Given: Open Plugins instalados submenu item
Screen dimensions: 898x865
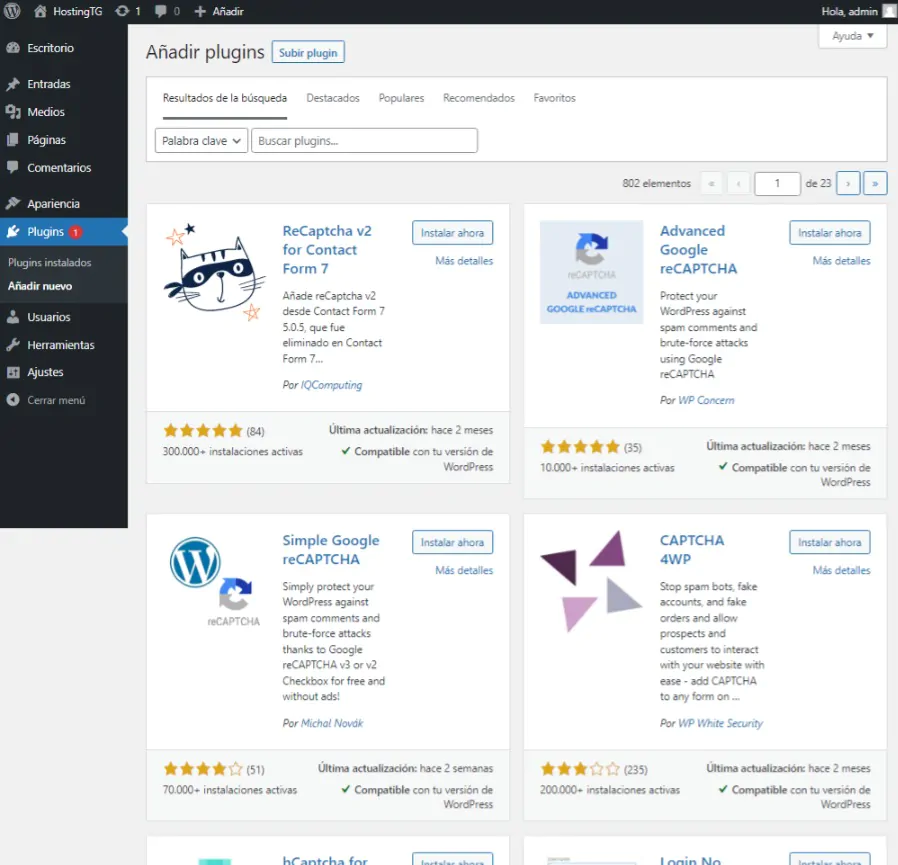Looking at the screenshot, I should point(49,263).
